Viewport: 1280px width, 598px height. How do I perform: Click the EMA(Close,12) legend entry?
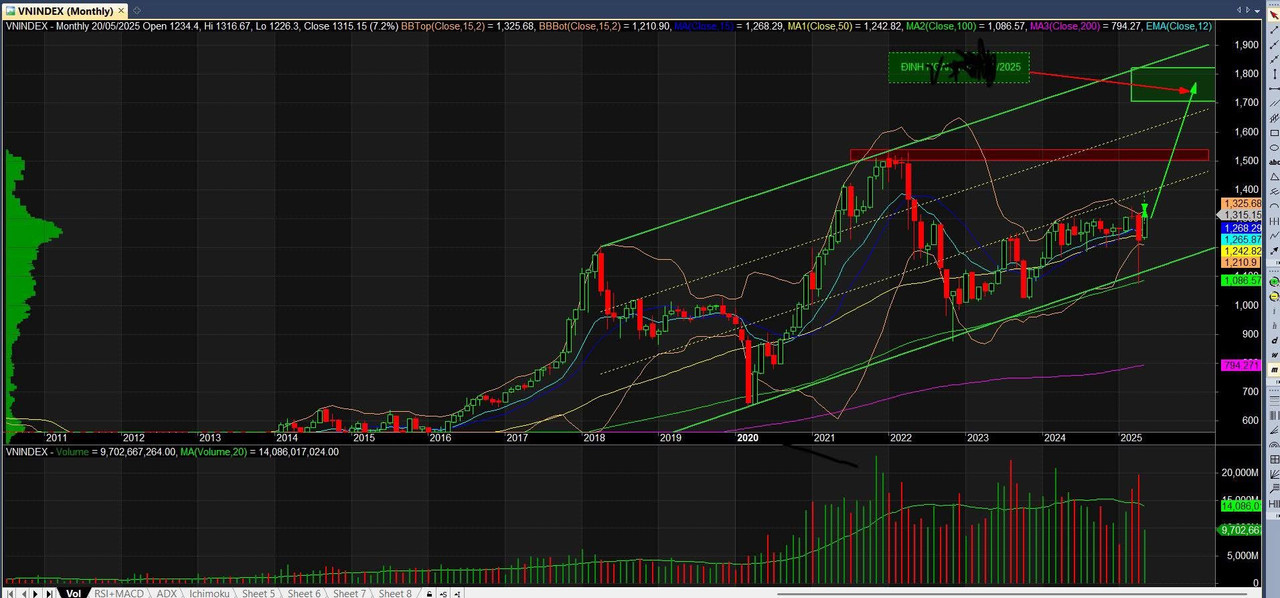click(1179, 26)
